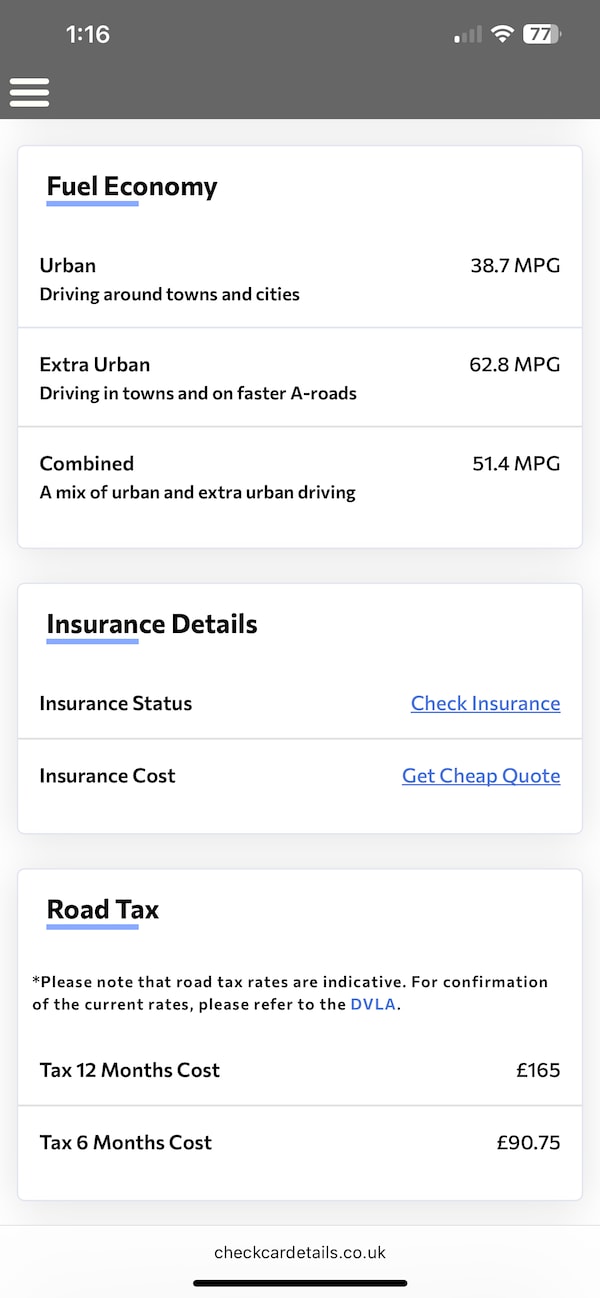Viewport: 600px width, 1298px height.
Task: Open the hamburger menu
Action: [x=30, y=91]
